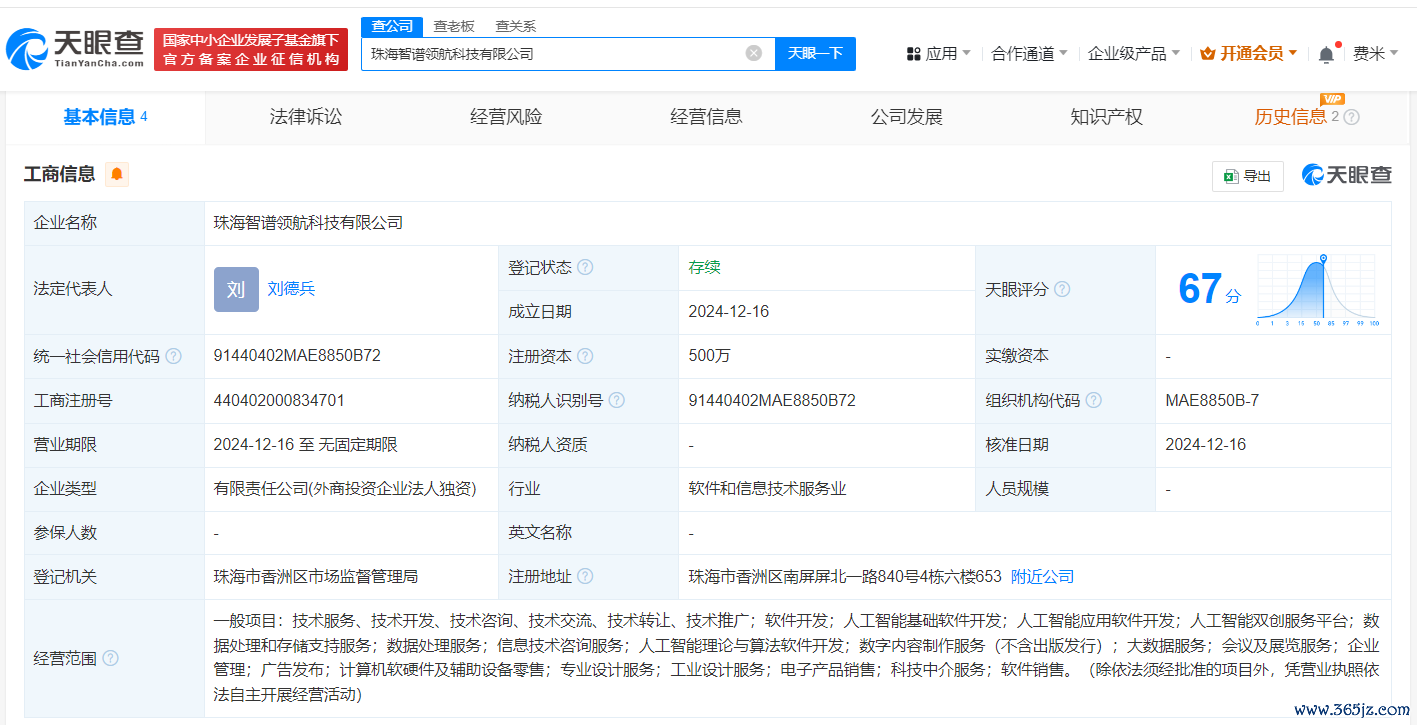Click help icon next to 登记状态
Screen dimensions: 1417x725
(x=585, y=268)
